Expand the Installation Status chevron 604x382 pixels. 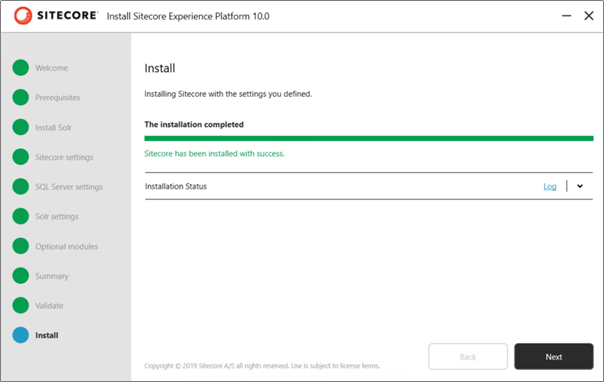coord(580,186)
